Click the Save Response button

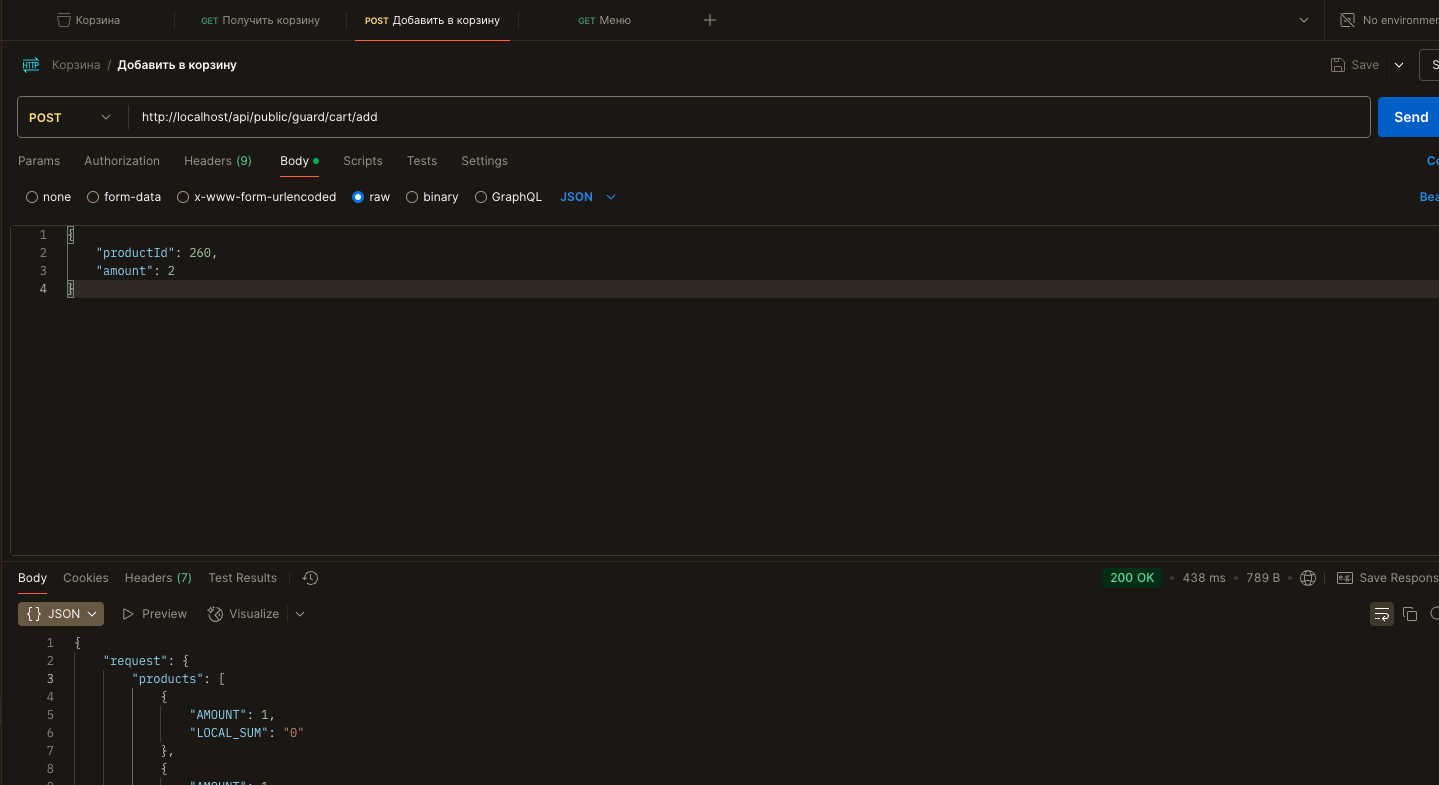click(1388, 578)
